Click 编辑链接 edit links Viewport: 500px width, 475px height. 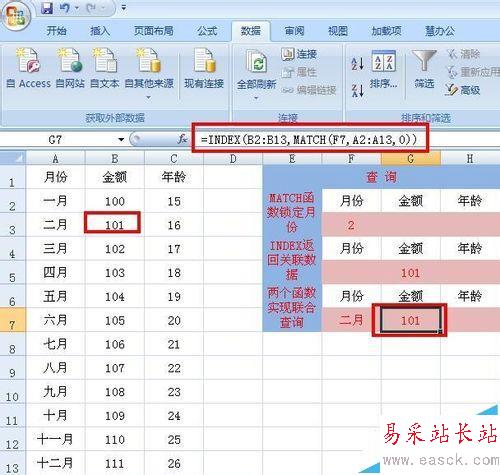tap(309, 90)
